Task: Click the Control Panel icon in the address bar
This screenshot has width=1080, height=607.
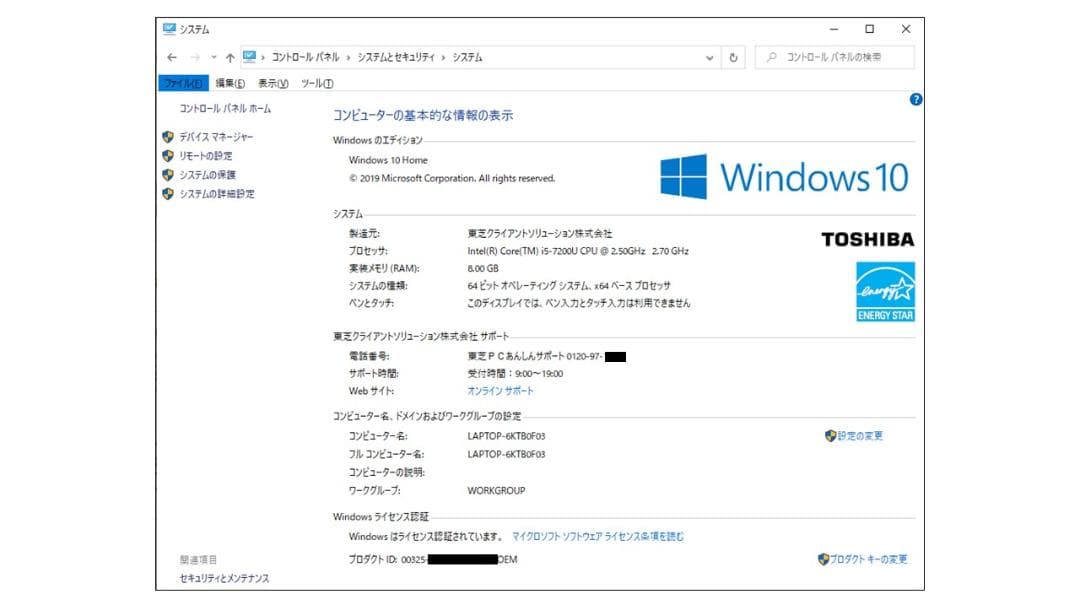Action: [x=248, y=57]
